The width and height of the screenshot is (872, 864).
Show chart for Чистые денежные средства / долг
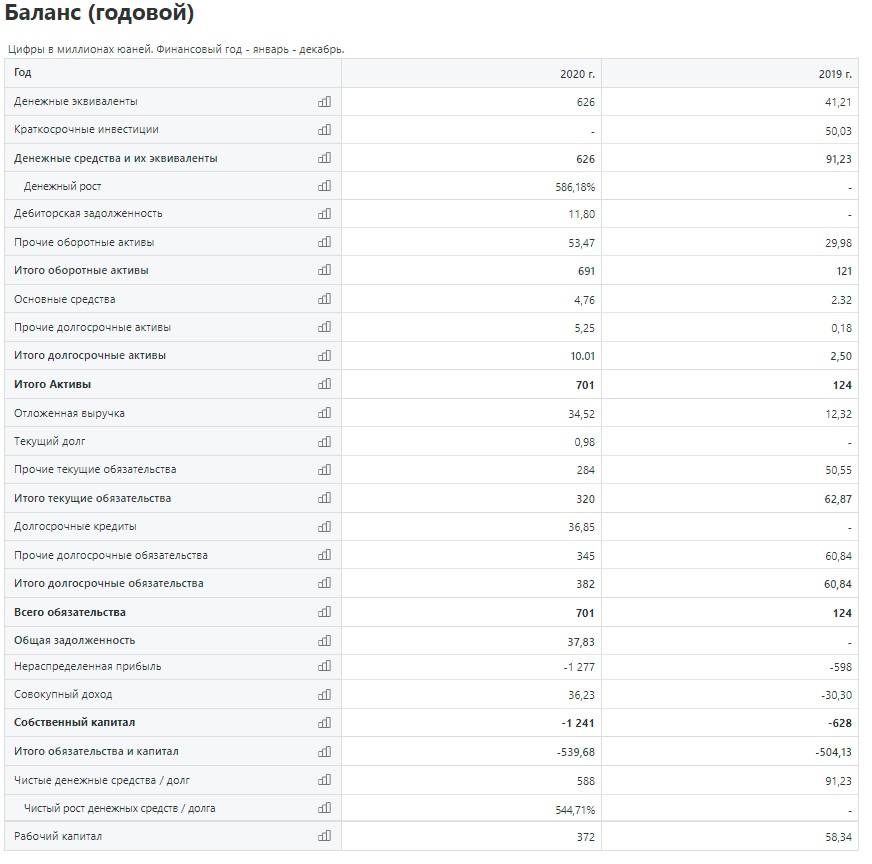pos(324,780)
